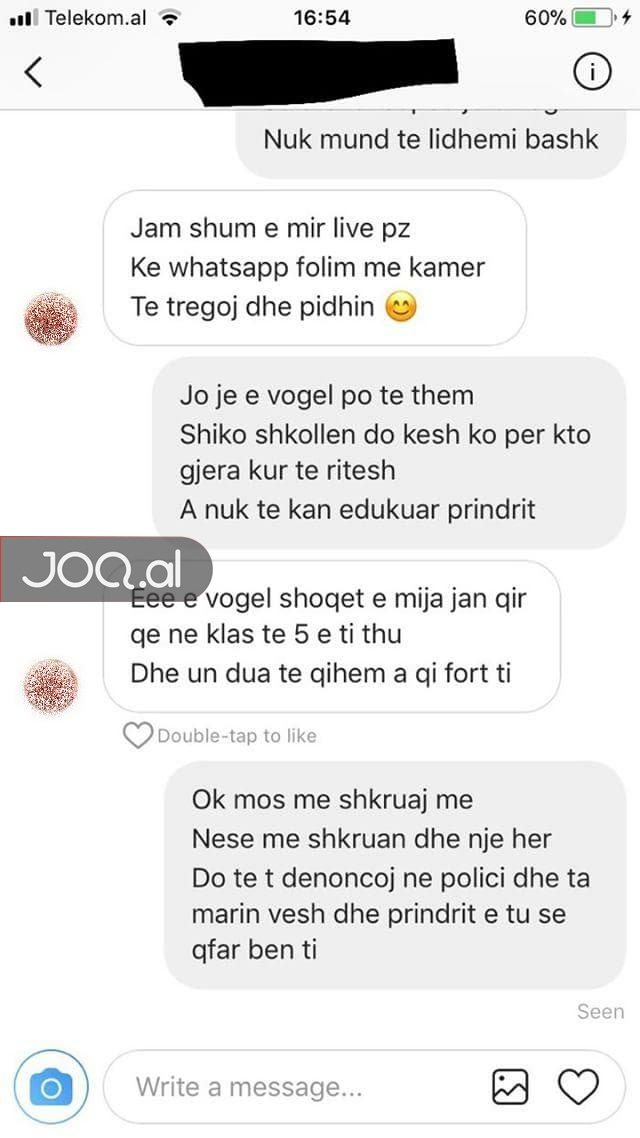Tap the Double-tap to like text
Viewport: 640px width, 1138px height.
237,736
